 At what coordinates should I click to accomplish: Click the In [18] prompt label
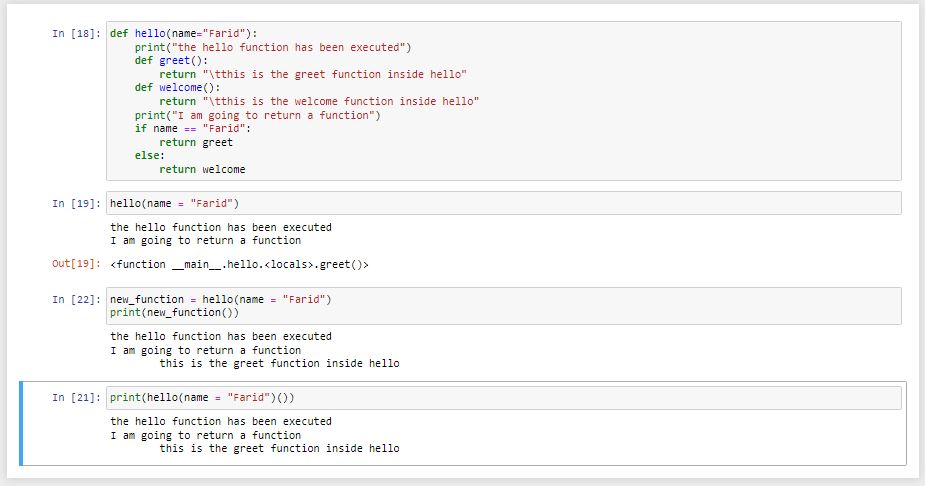[76, 33]
